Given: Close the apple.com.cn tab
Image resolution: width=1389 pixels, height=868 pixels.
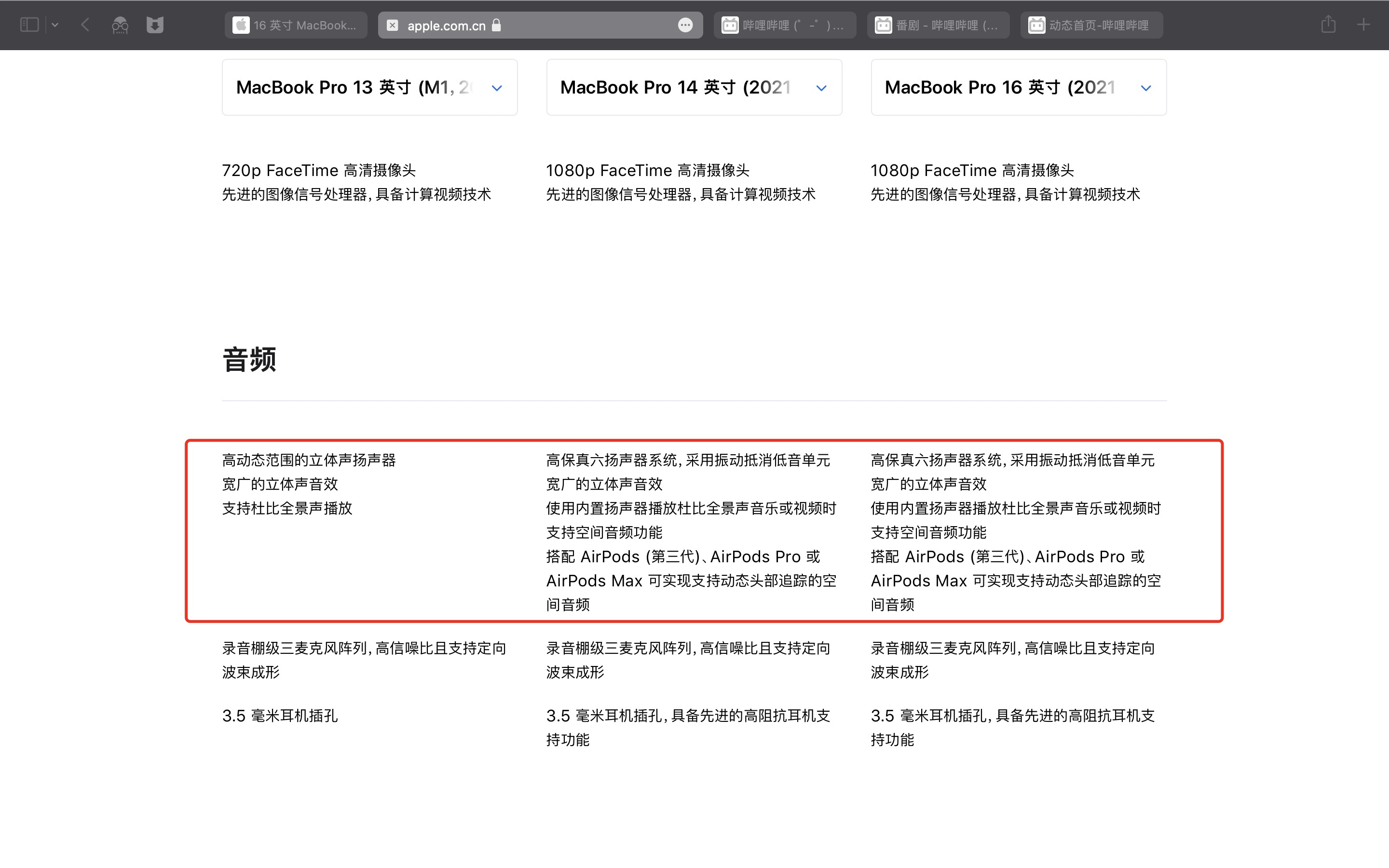Looking at the screenshot, I should click(392, 25).
